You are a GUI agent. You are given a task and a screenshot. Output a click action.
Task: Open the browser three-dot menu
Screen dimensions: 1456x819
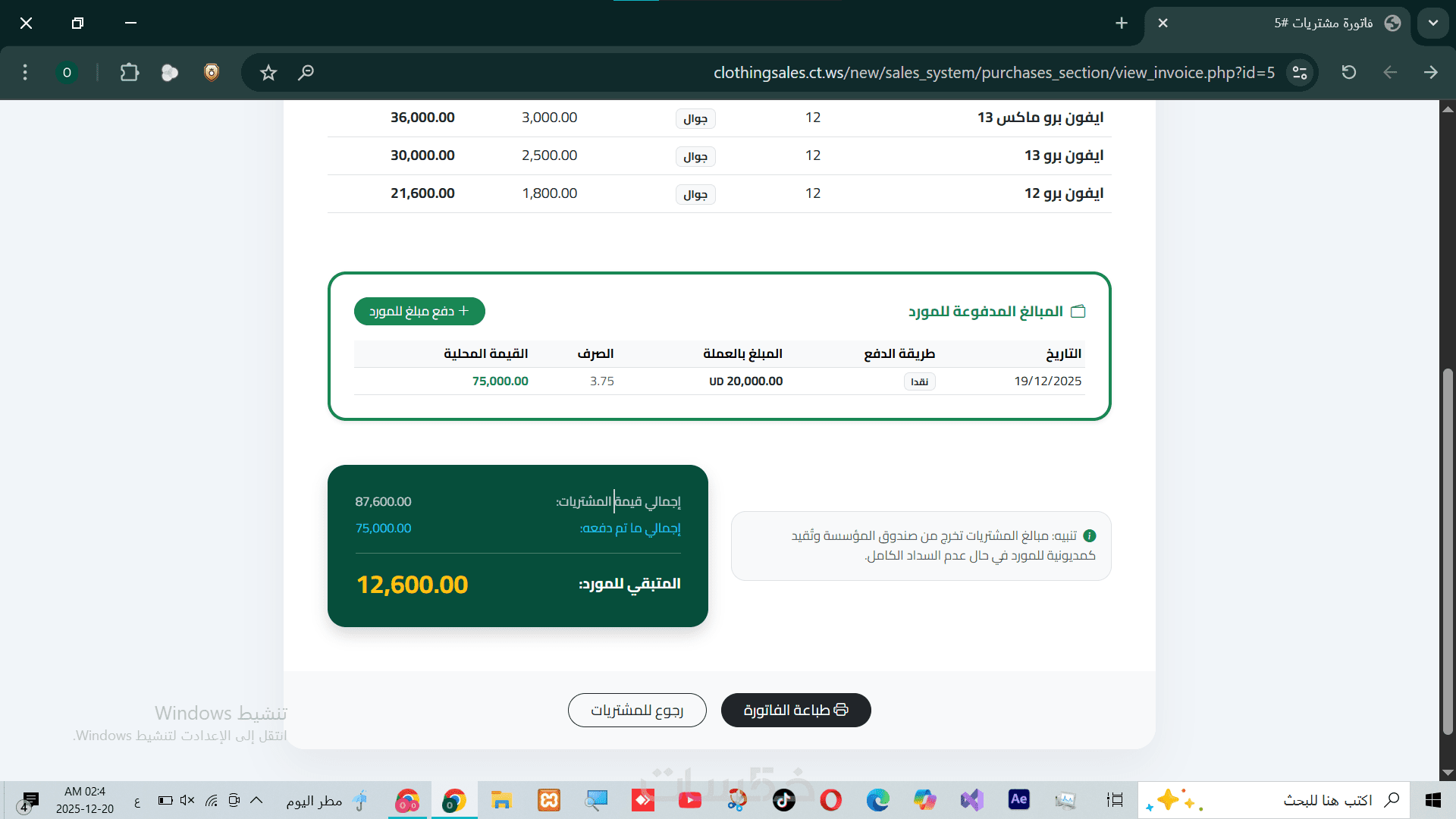pos(25,73)
